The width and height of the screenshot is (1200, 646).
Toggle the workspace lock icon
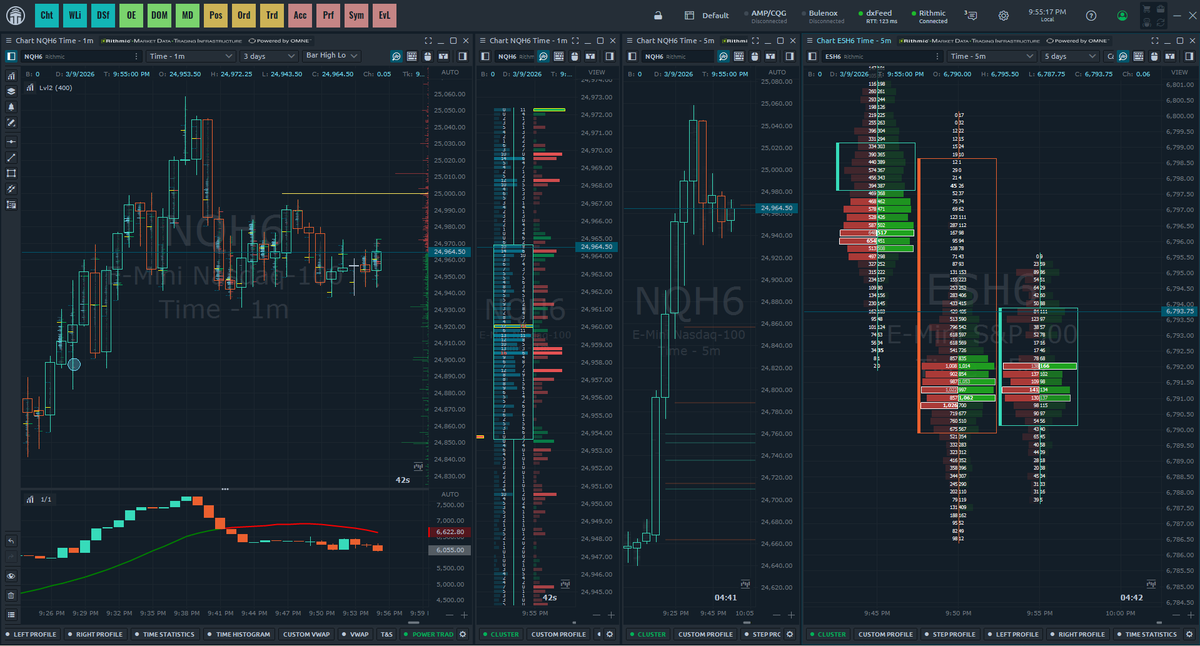[x=657, y=16]
